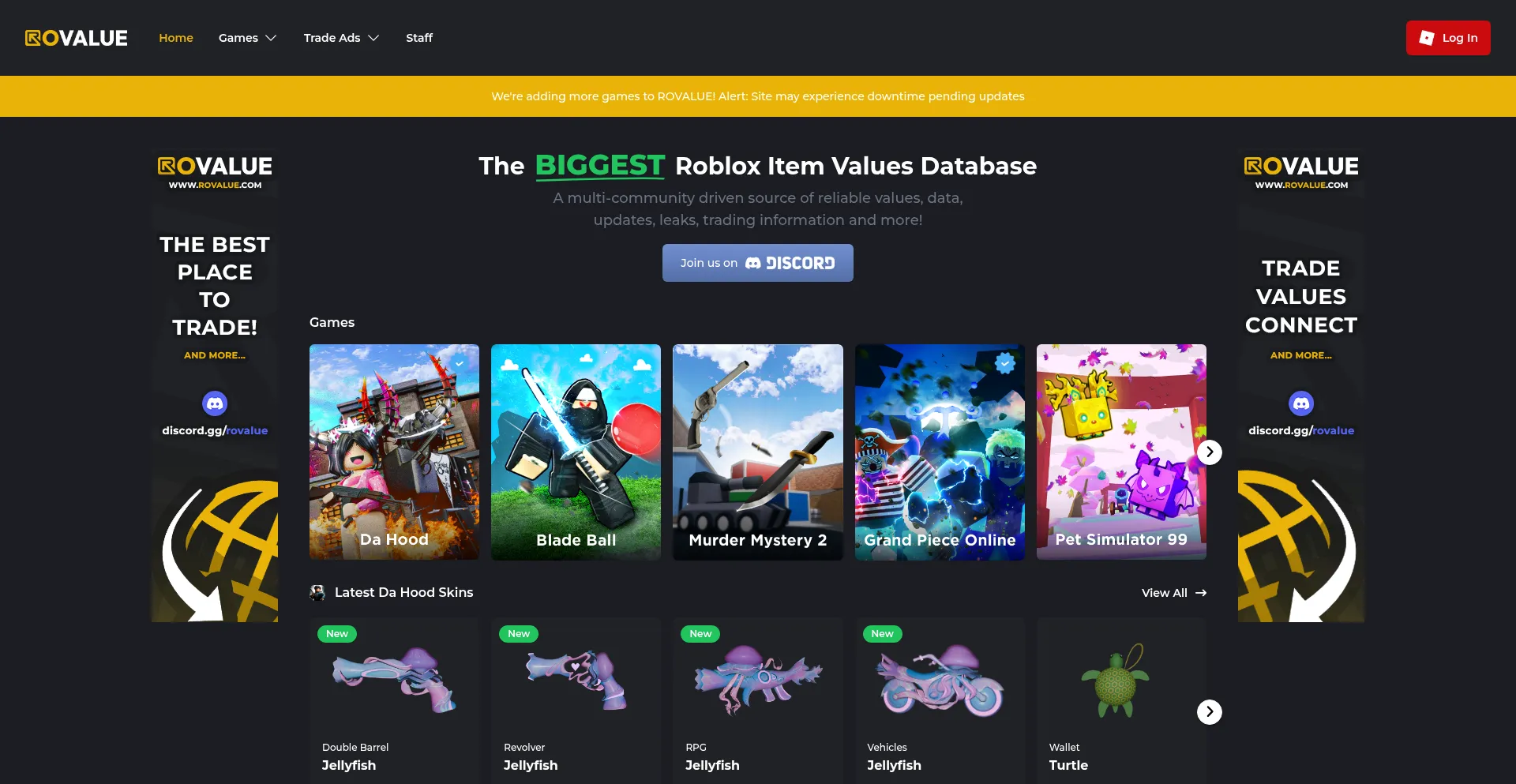Click the View All arrow icon

(x=1201, y=593)
